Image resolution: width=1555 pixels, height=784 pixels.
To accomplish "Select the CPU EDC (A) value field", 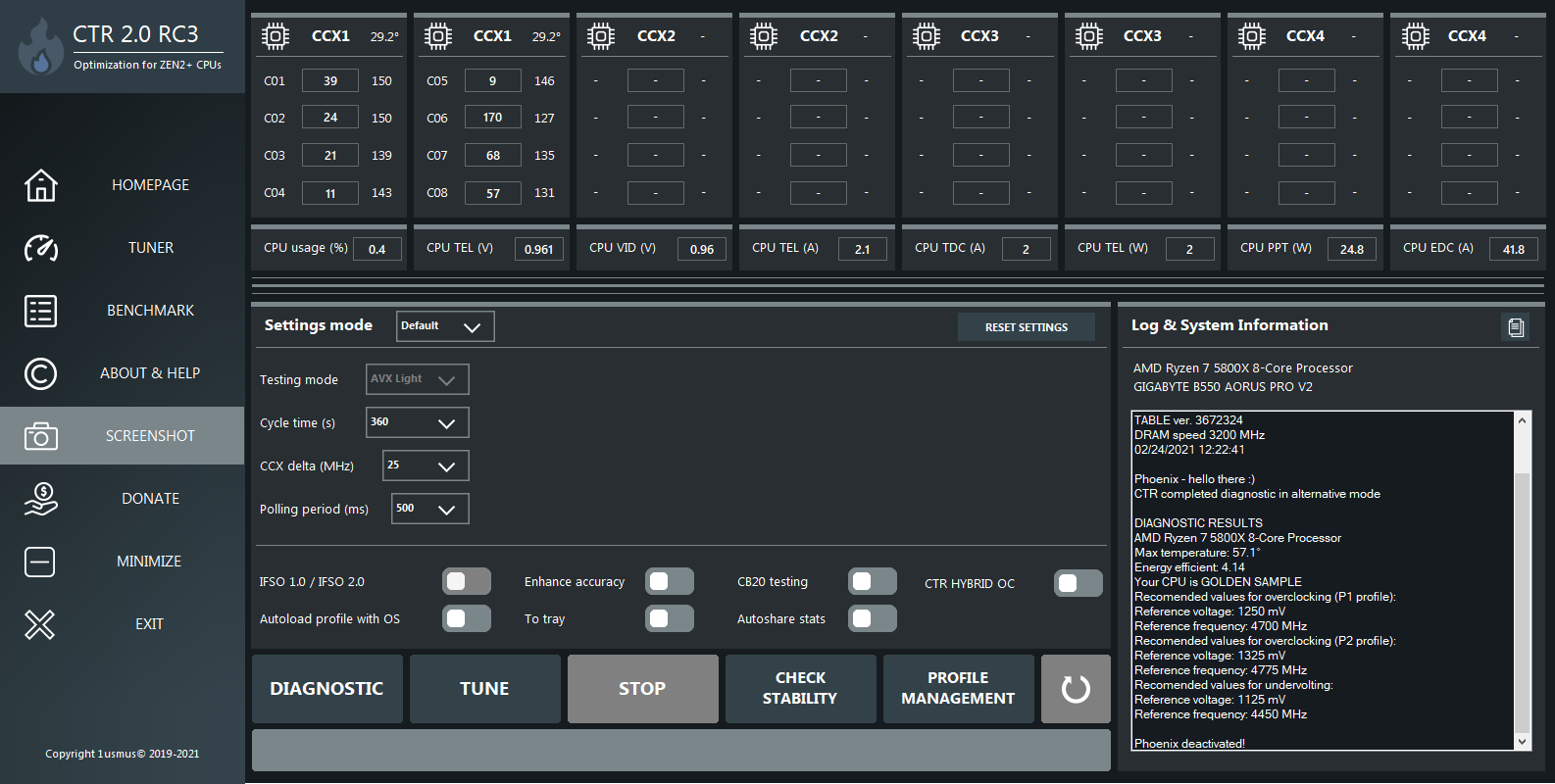I will [x=1514, y=249].
